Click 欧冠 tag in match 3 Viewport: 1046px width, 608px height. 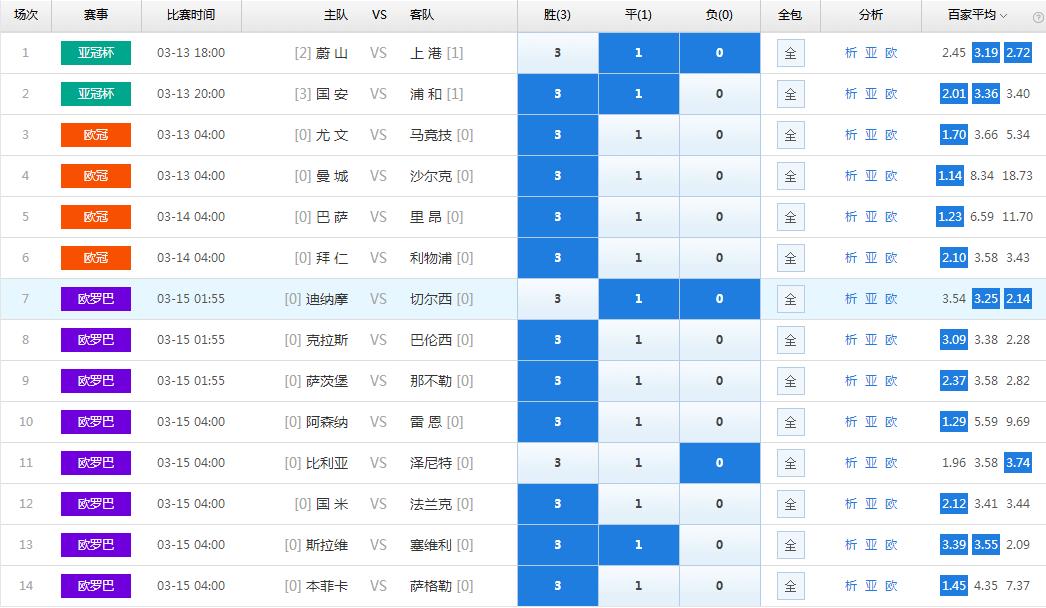96,135
